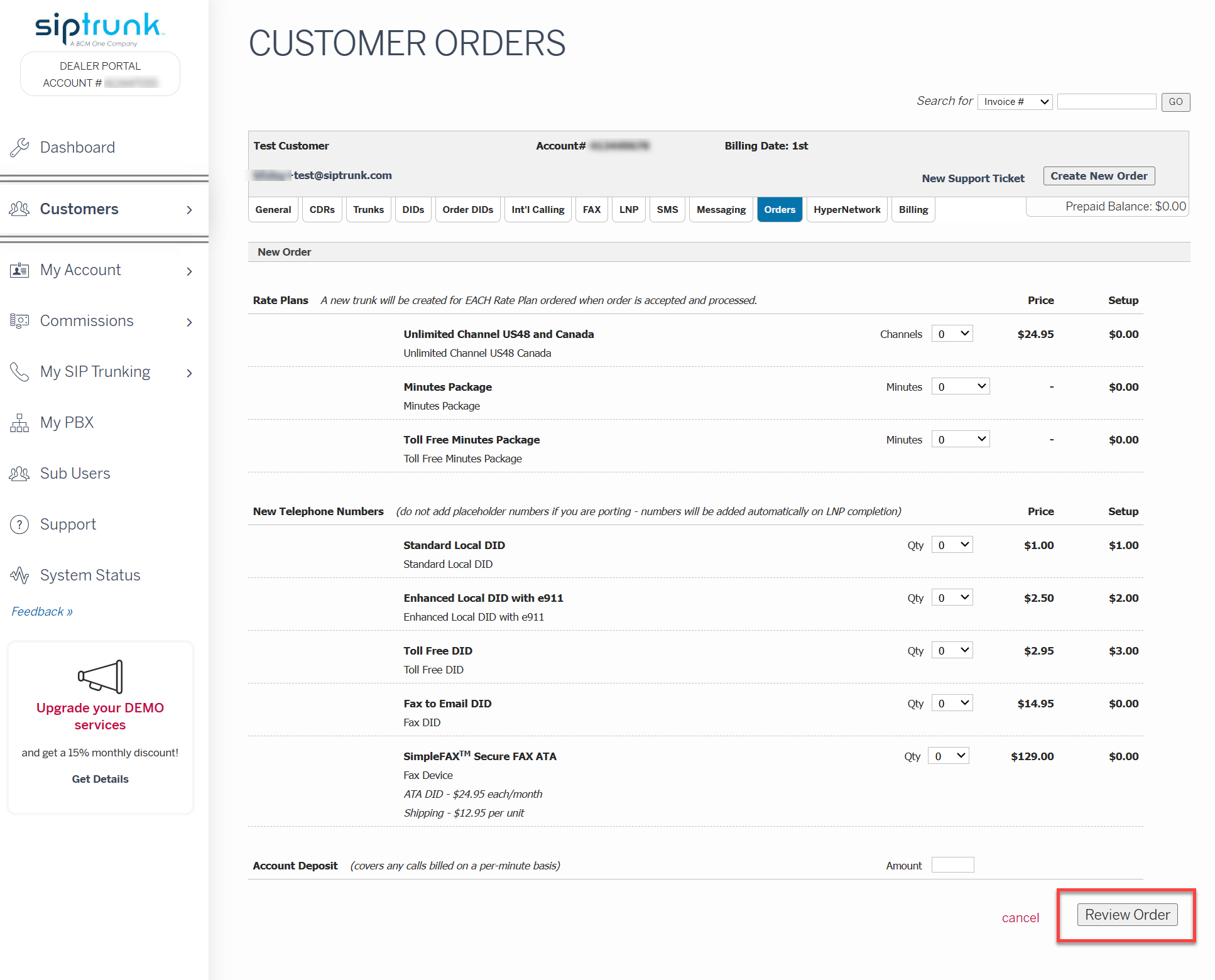
Task: Open Qty dropdown for Toll Free DID
Action: point(952,651)
